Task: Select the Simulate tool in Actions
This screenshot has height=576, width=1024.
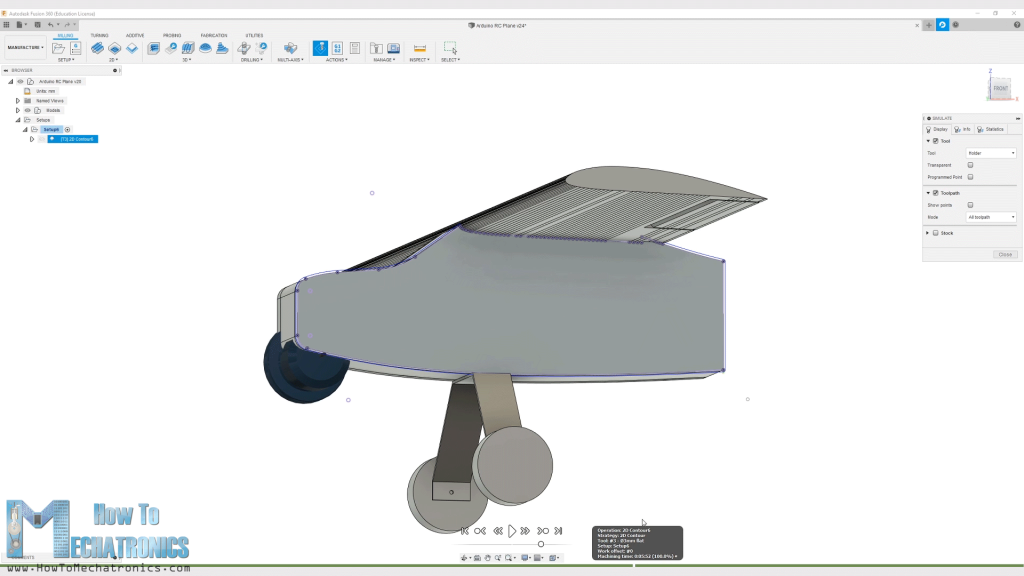Action: [320, 48]
